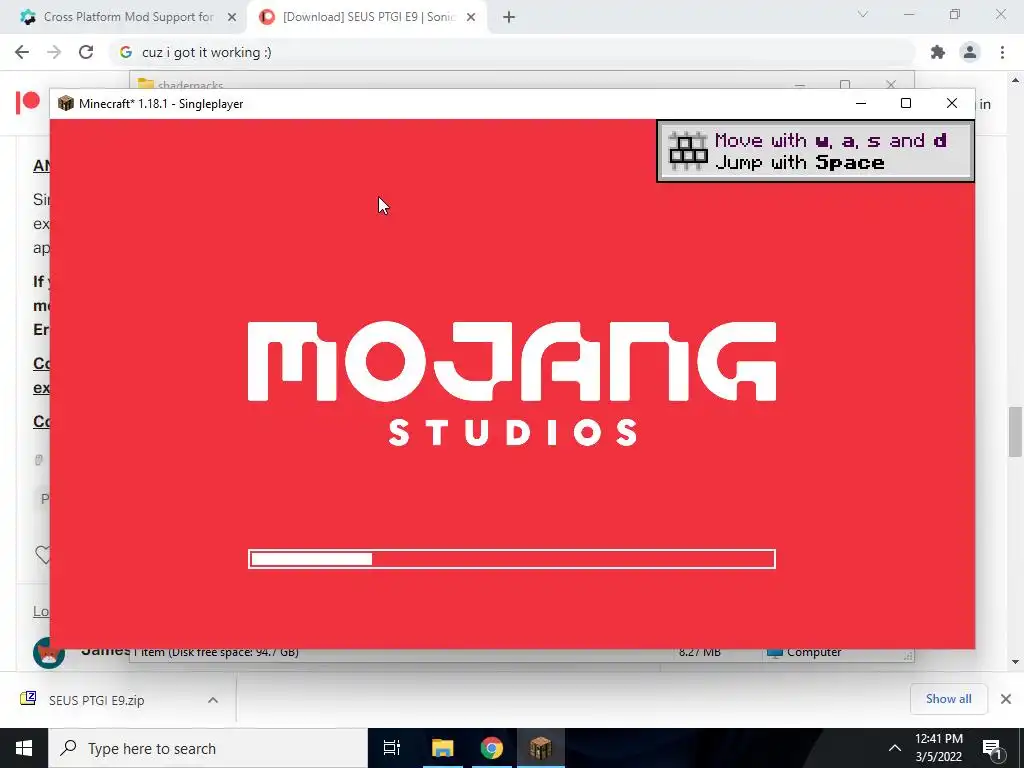
Task: Click the Type here to search box
Action: (208, 748)
